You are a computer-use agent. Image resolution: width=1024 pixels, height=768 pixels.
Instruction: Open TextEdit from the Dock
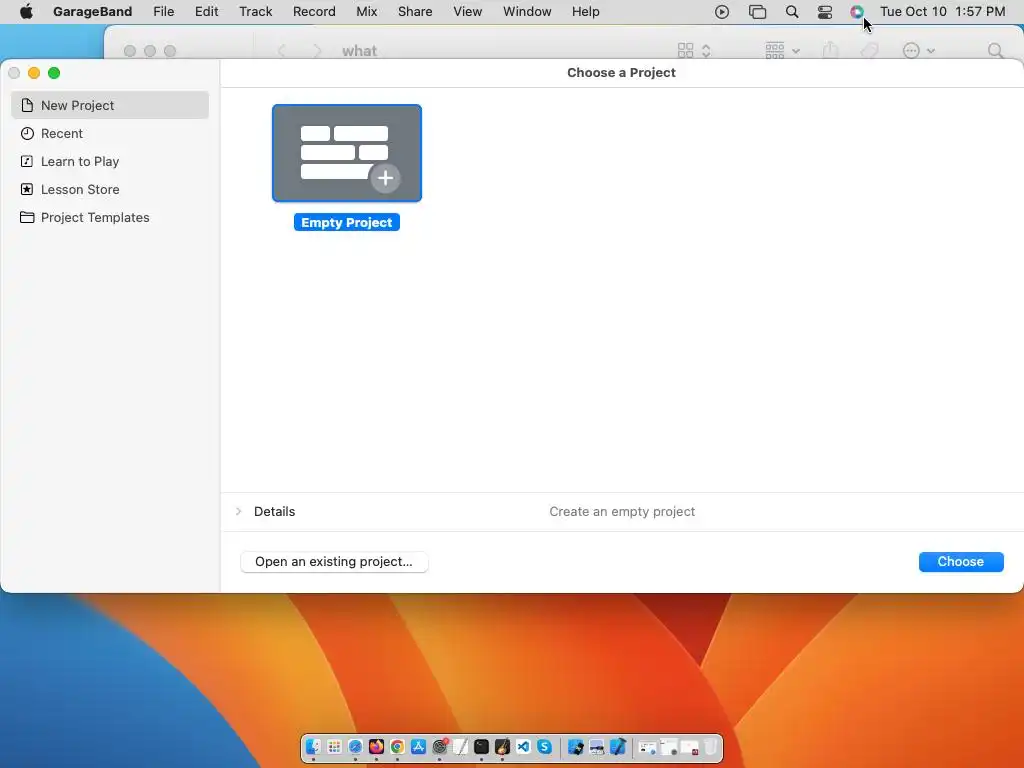click(460, 746)
